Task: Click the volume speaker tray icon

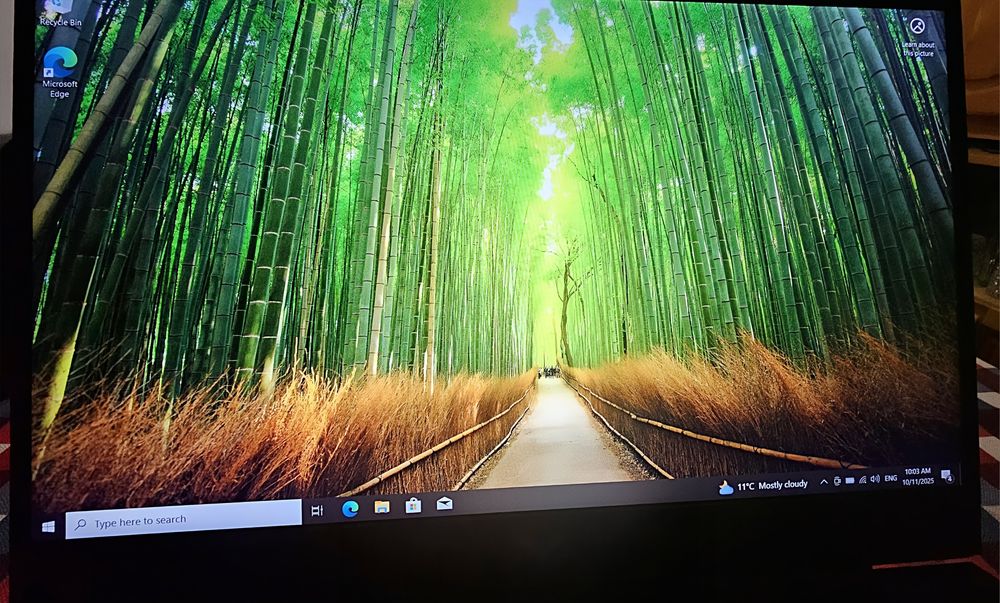Action: (874, 479)
